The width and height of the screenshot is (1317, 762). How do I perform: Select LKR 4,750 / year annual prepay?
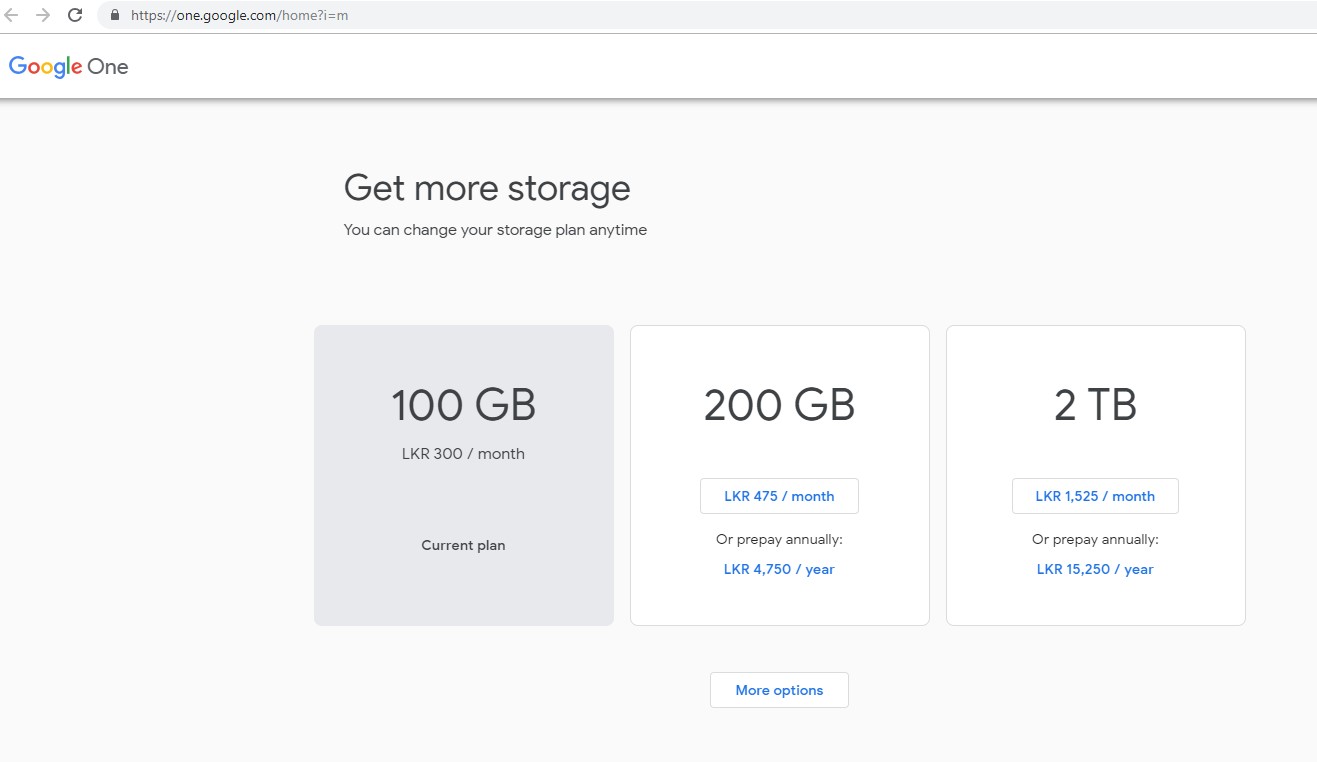coord(779,569)
